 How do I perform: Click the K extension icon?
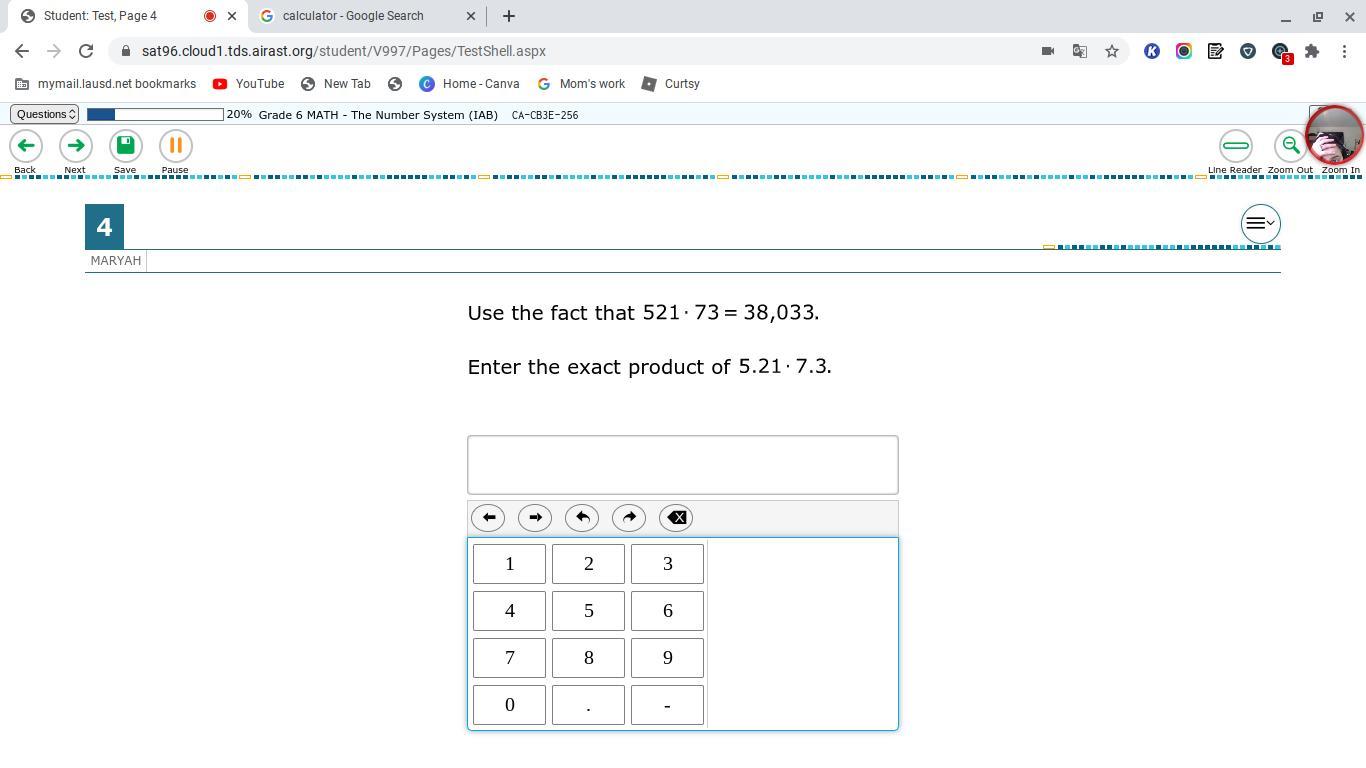click(1152, 51)
